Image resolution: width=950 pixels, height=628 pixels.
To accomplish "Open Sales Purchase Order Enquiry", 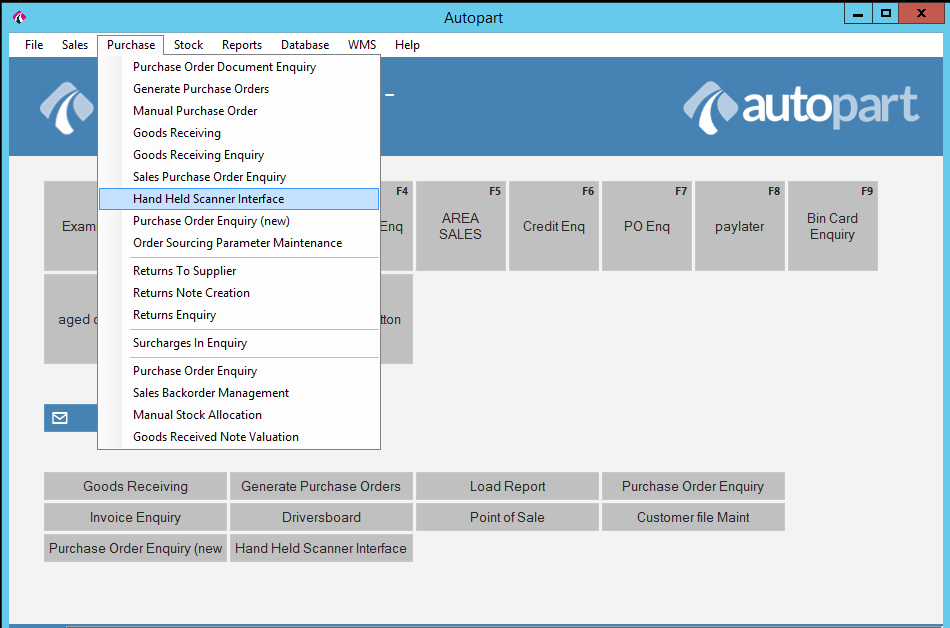I will pos(239,177).
